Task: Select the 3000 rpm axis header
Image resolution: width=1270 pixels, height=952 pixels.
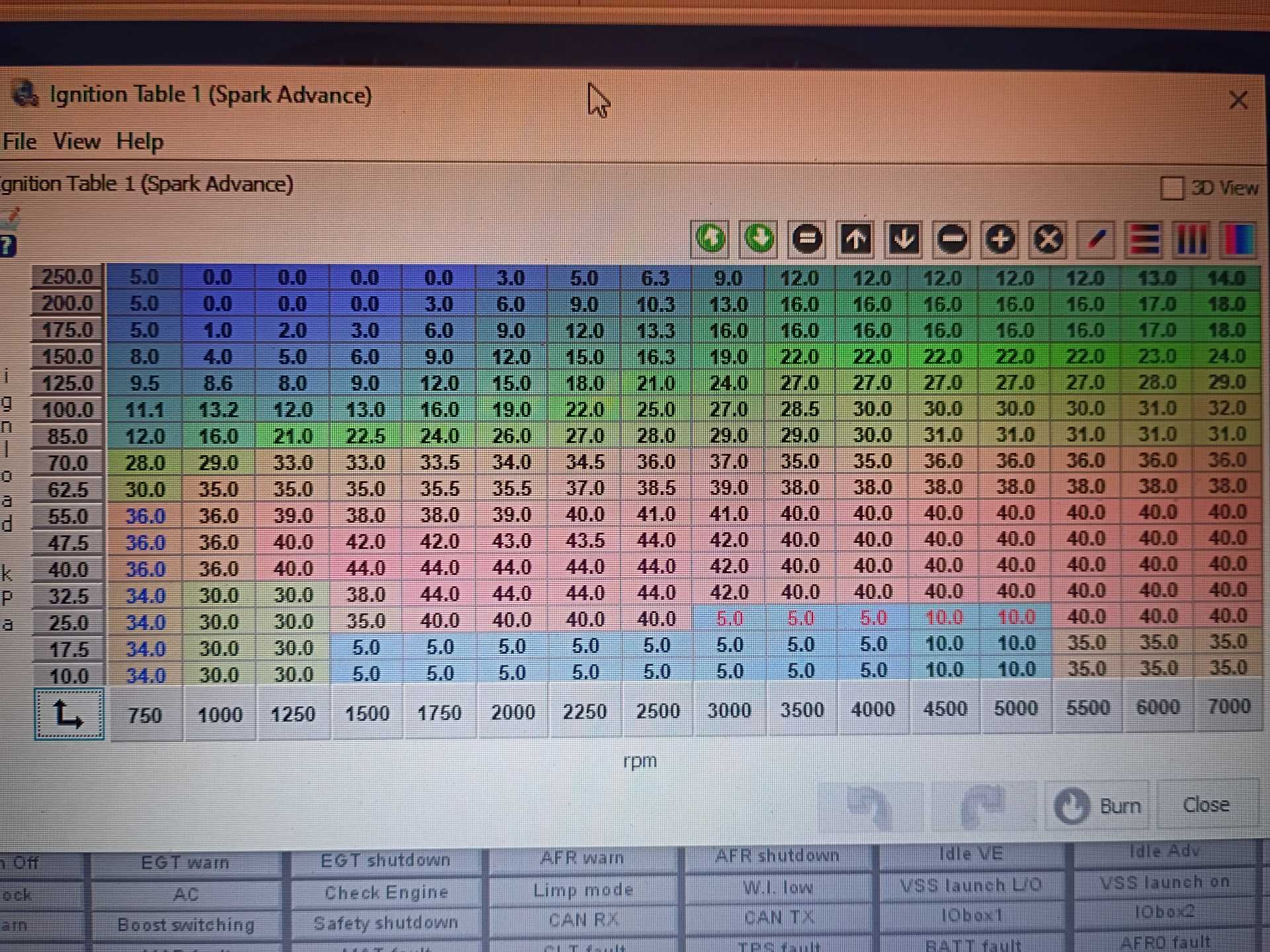Action: click(x=730, y=711)
